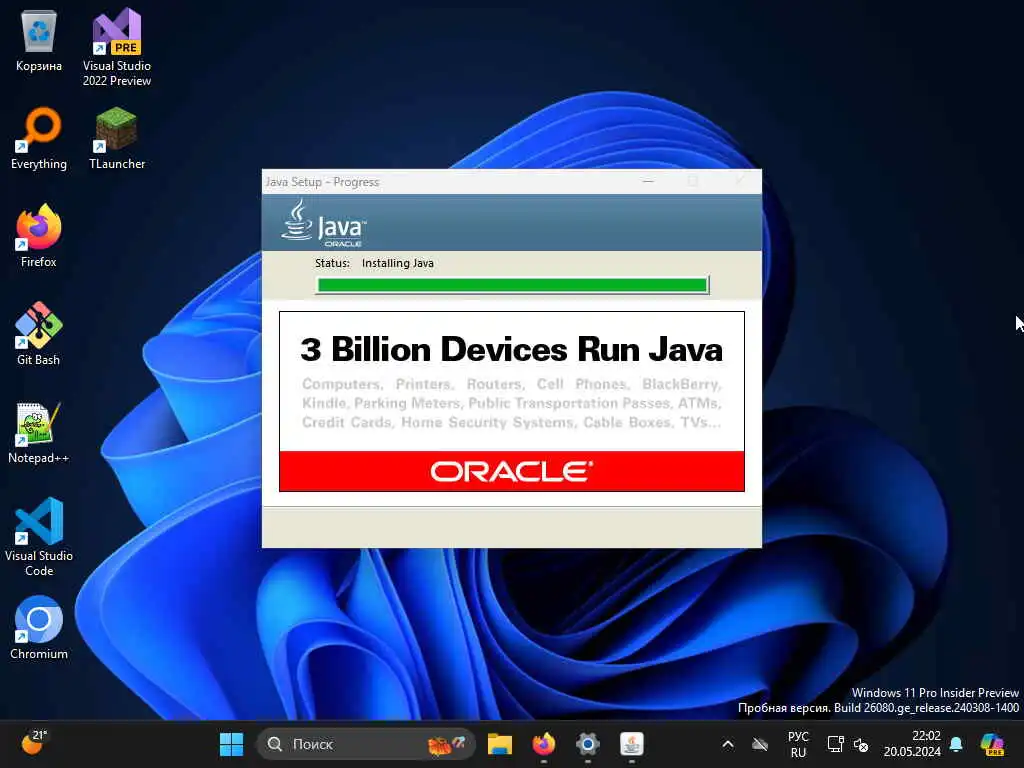
Task: Click the Поиск taskbar search box
Action: click(x=366, y=744)
